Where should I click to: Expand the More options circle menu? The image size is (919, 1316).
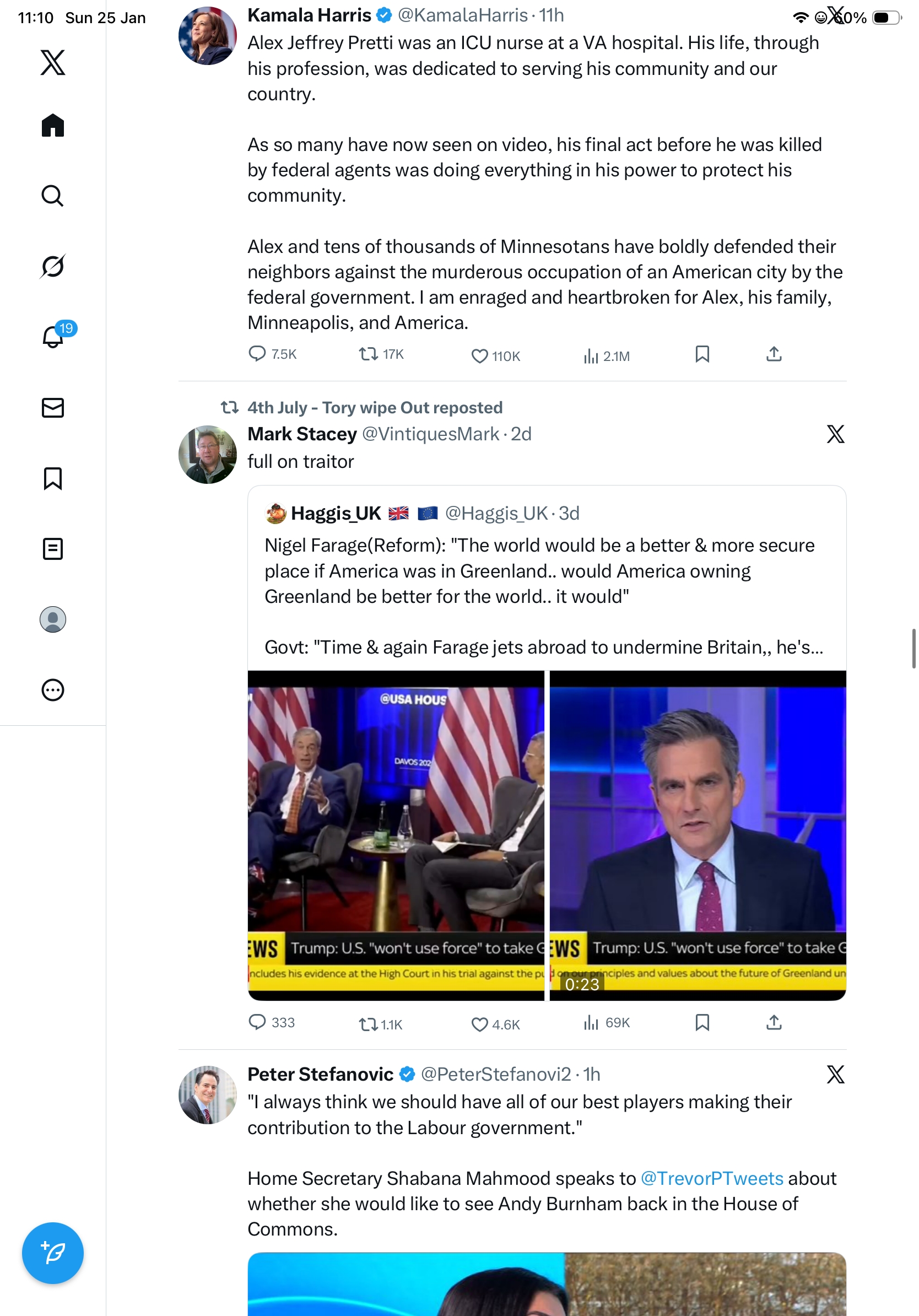click(53, 689)
